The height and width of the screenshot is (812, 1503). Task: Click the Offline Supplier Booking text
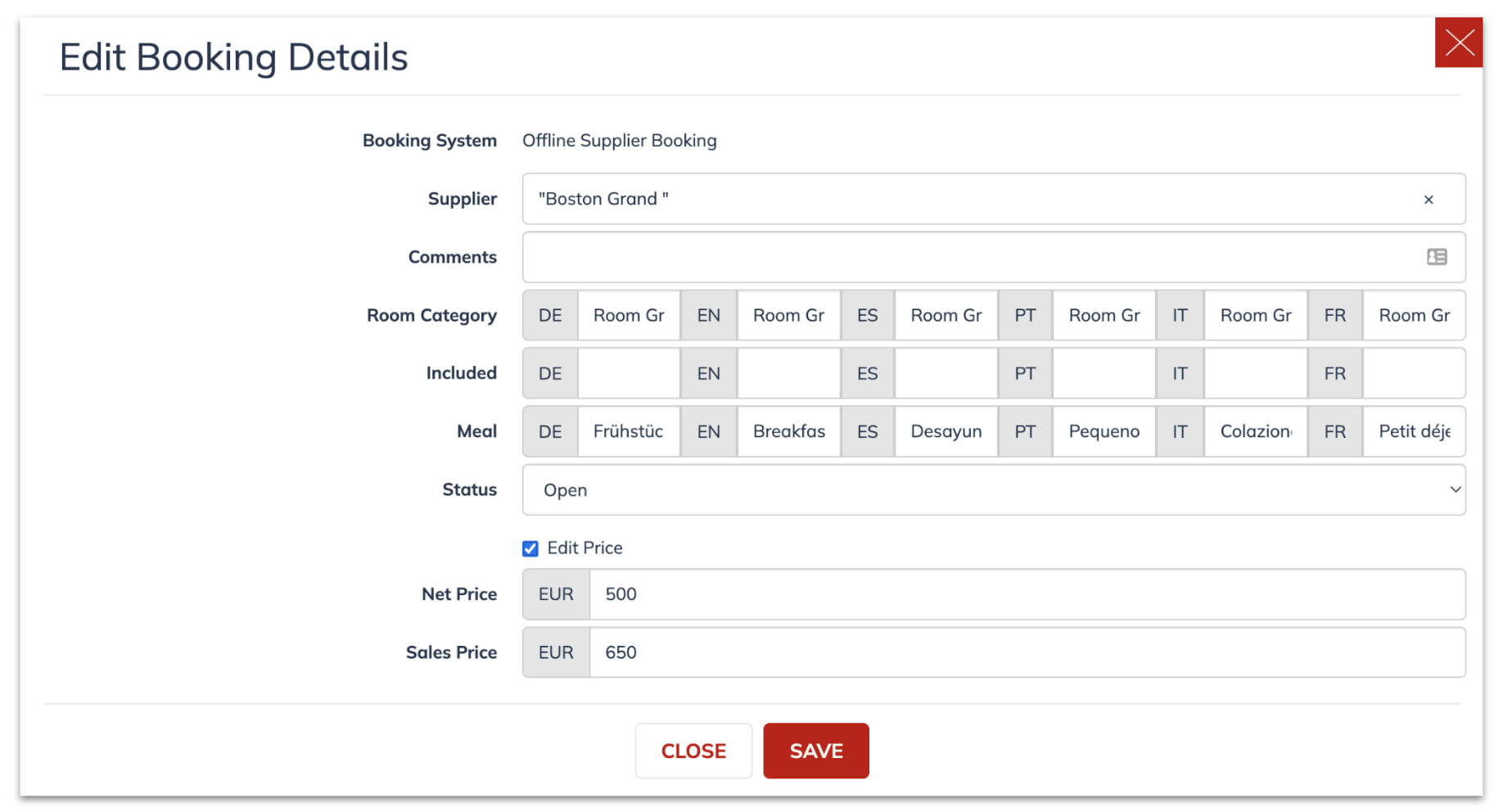pos(620,141)
